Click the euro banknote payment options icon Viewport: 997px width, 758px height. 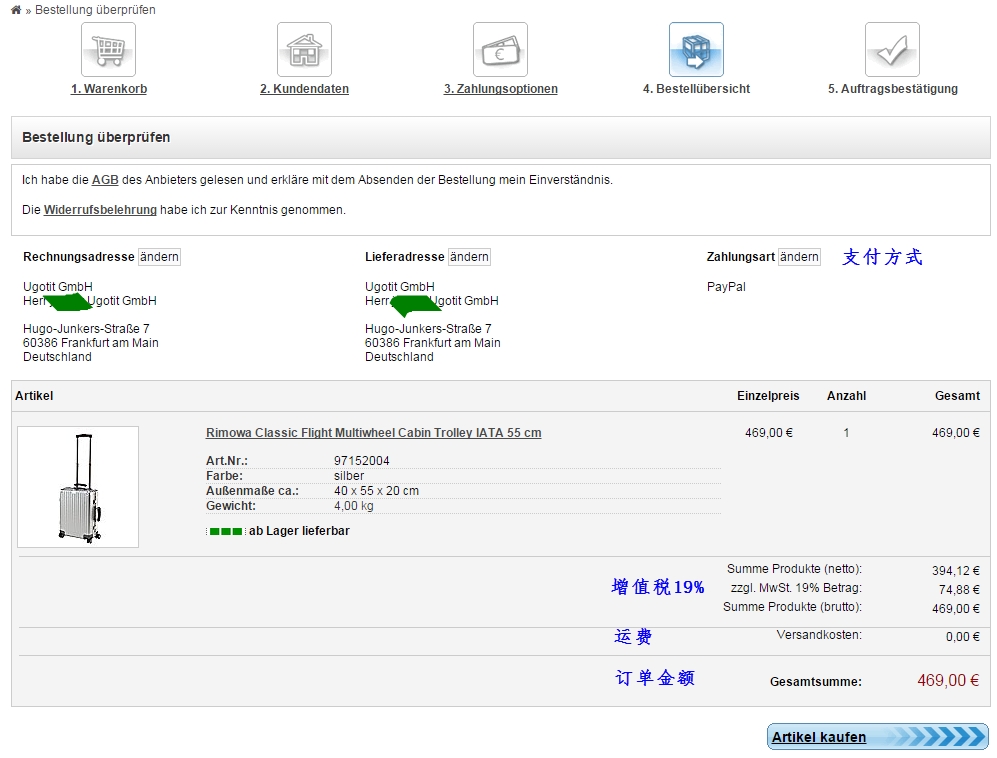500,50
